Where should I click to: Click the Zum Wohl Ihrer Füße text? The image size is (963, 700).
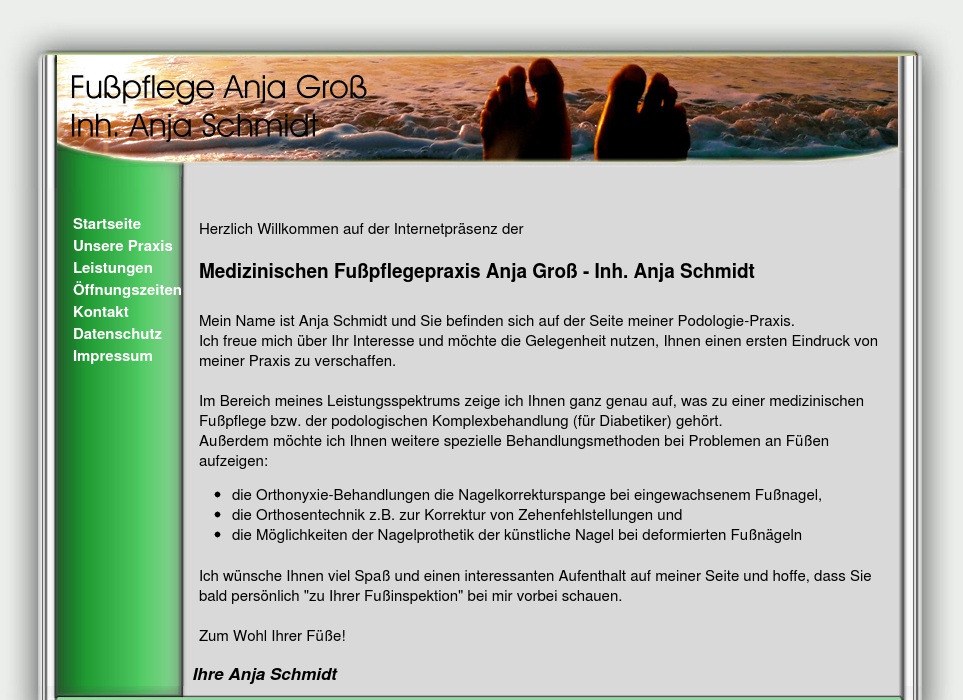pyautogui.click(x=272, y=635)
